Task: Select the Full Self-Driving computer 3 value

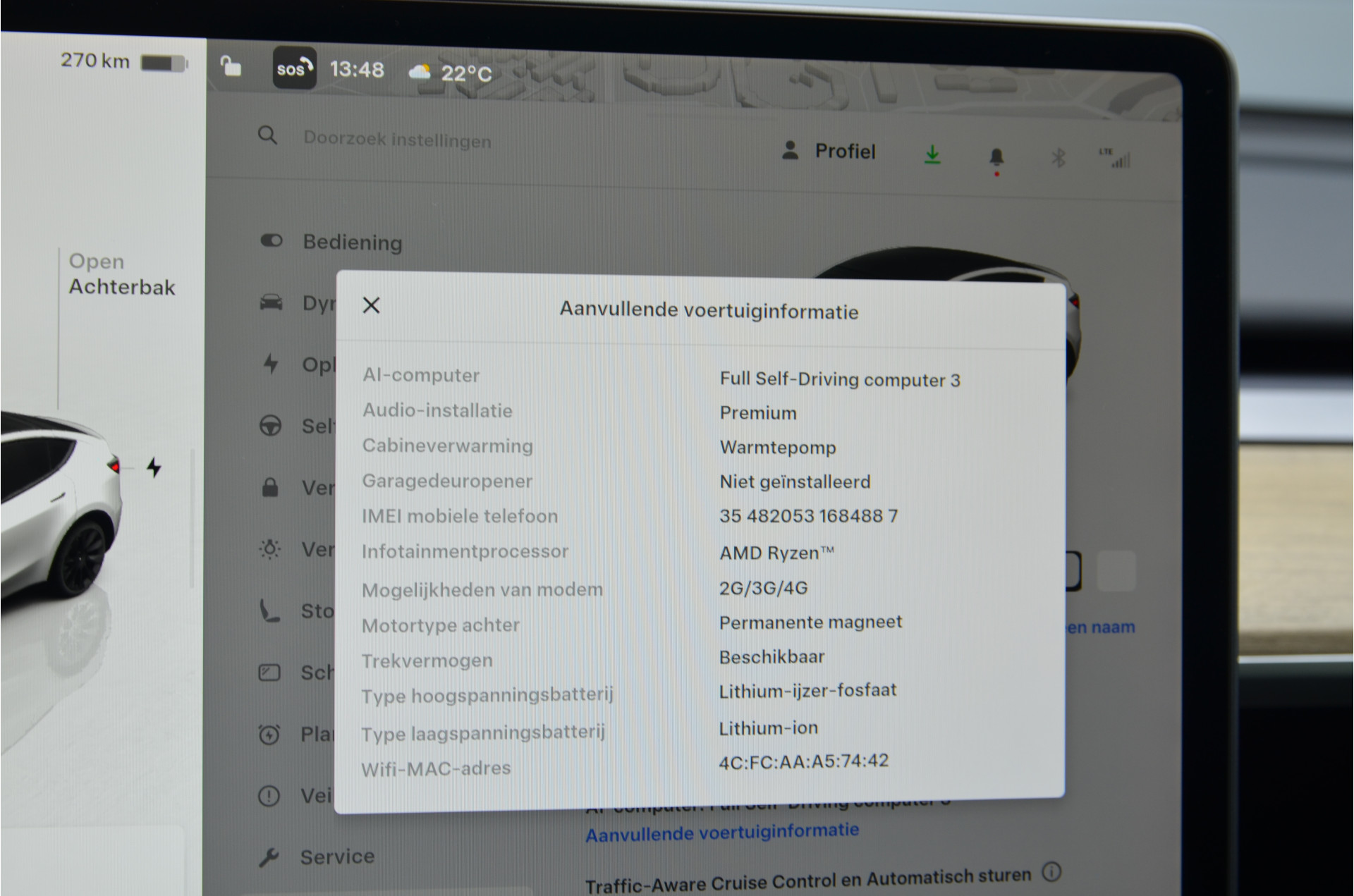Action: 840,379
